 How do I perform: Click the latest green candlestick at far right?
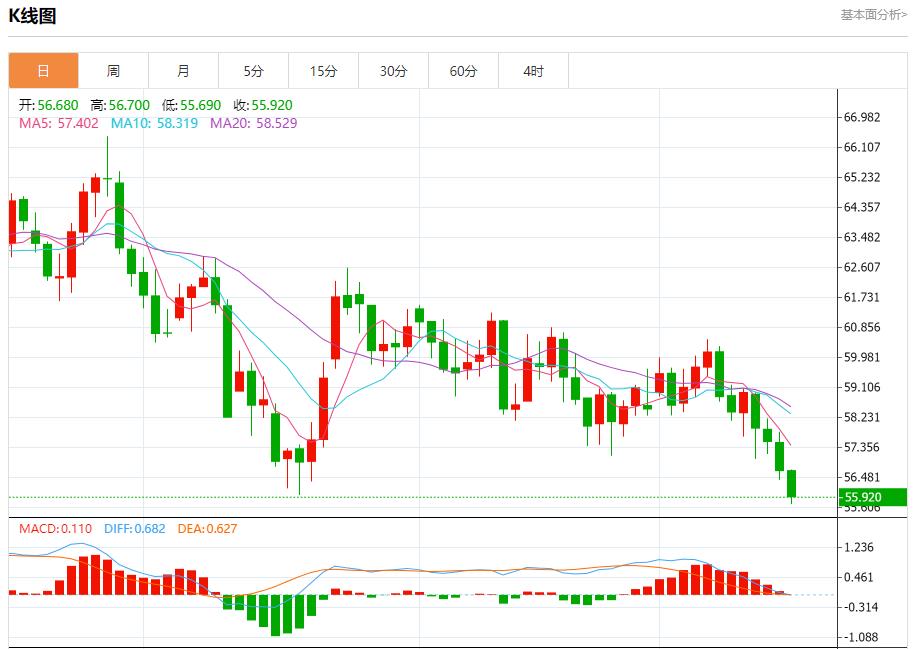pos(791,483)
